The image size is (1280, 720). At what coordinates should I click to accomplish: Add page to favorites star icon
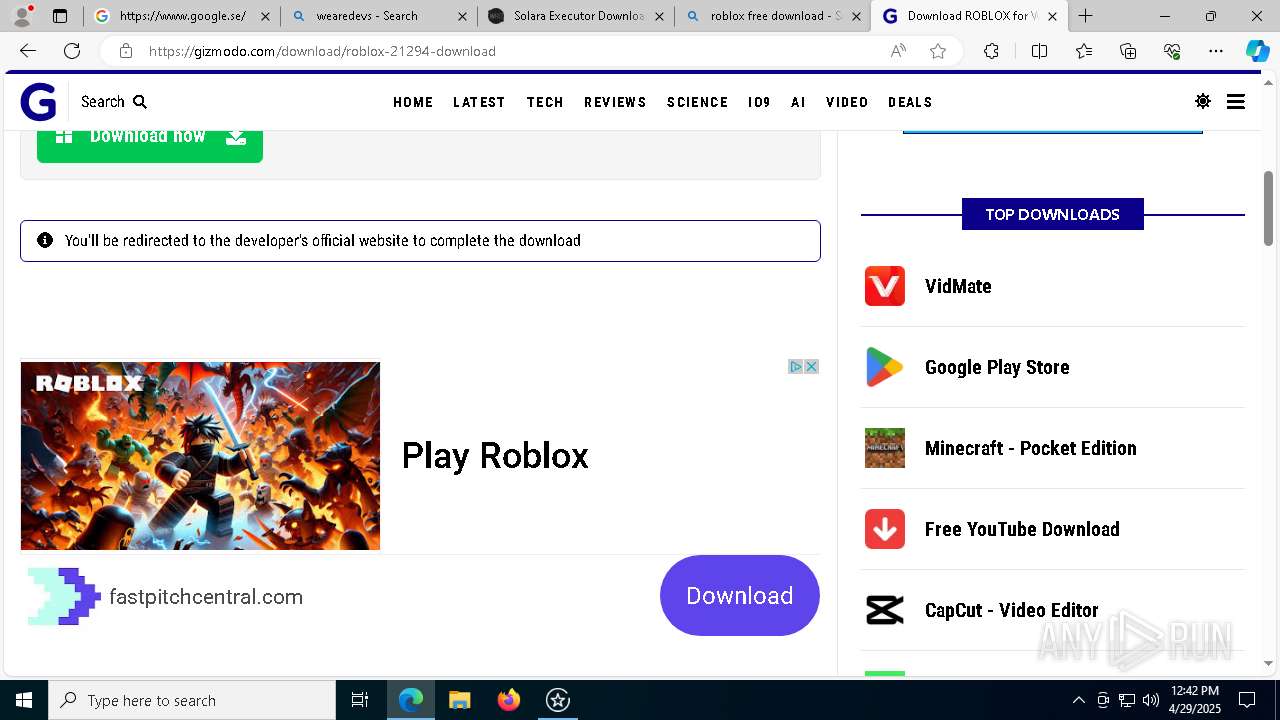[x=938, y=51]
